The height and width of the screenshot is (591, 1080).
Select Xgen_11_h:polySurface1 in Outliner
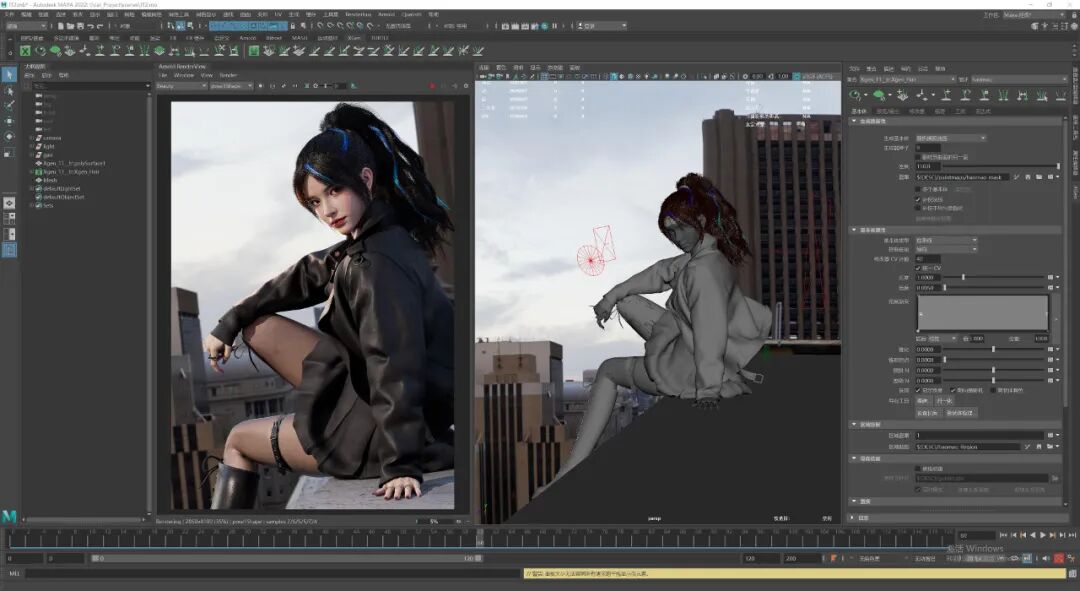(x=74, y=163)
